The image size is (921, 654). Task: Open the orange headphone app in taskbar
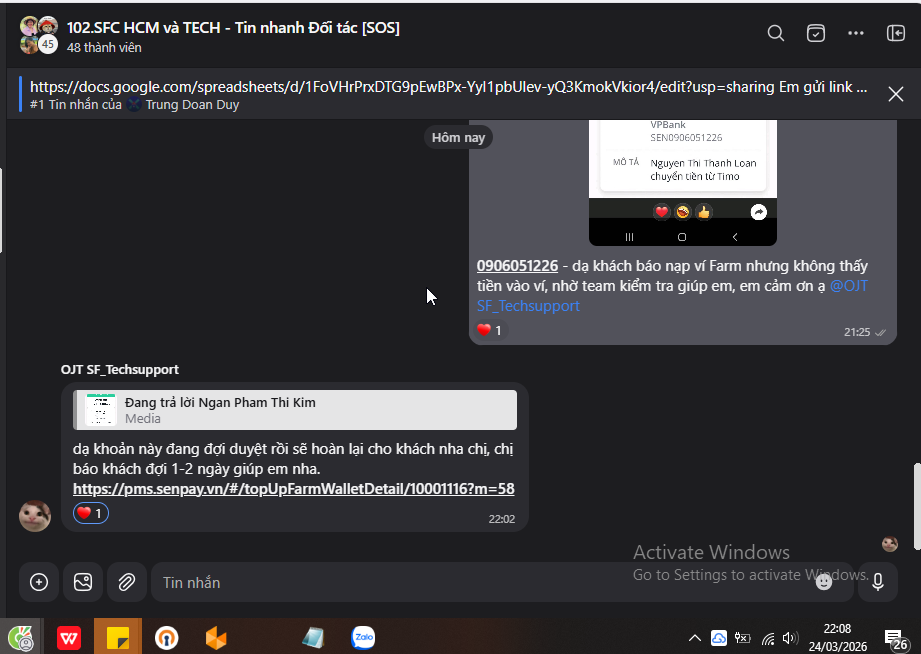167,638
